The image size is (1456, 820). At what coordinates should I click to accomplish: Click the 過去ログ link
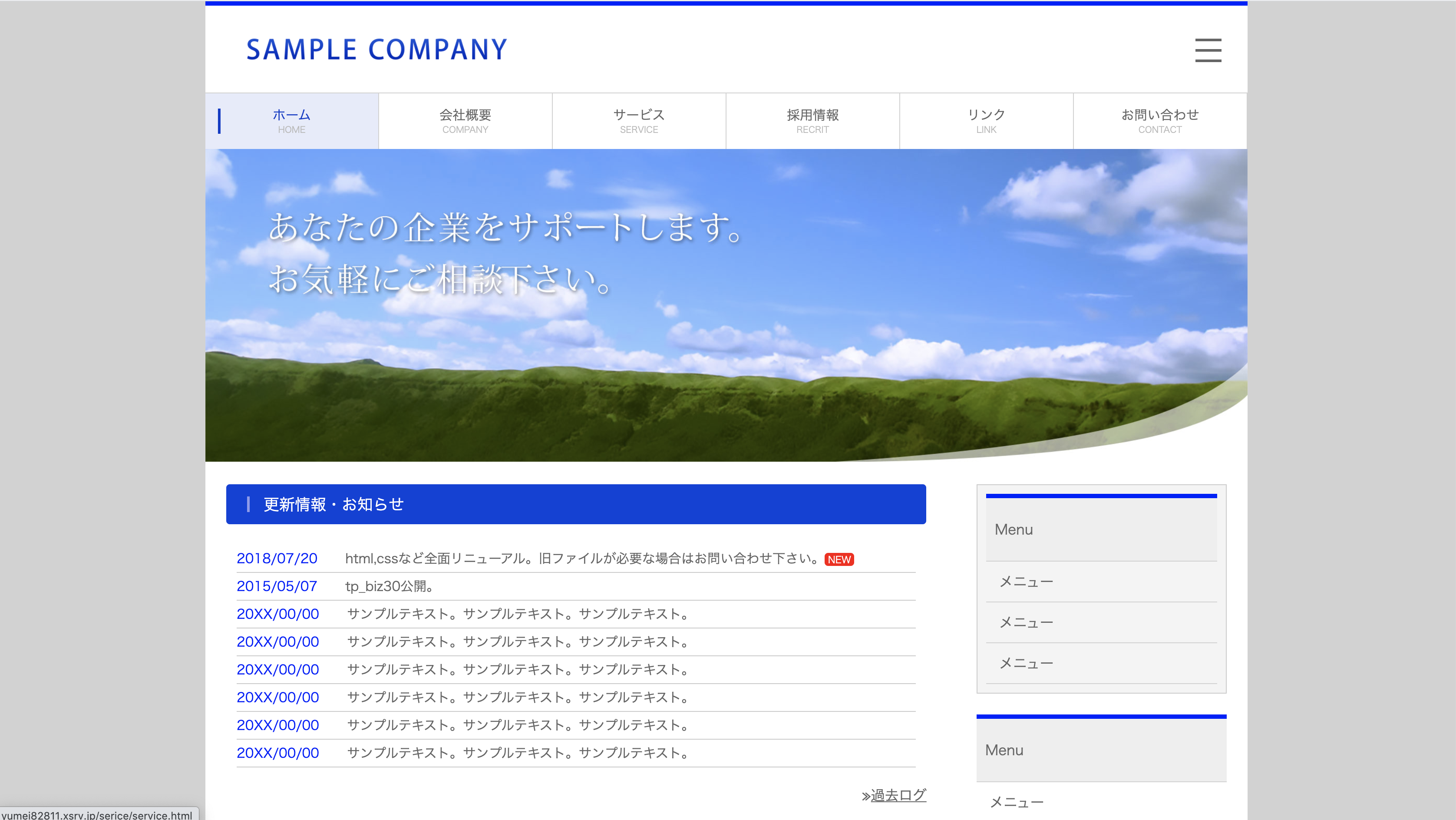click(898, 794)
